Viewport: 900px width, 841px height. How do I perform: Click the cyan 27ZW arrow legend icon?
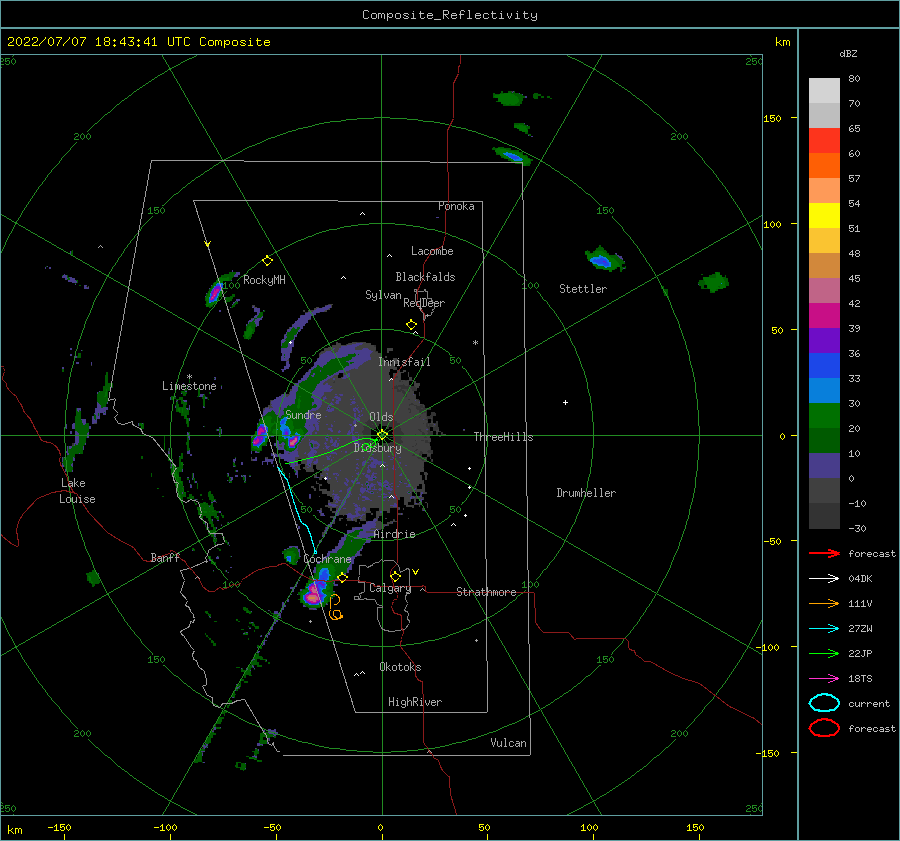[824, 629]
